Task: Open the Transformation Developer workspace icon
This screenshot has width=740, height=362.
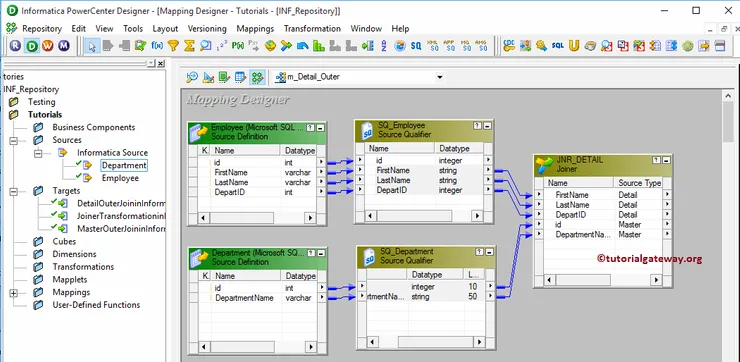Action: (224, 77)
